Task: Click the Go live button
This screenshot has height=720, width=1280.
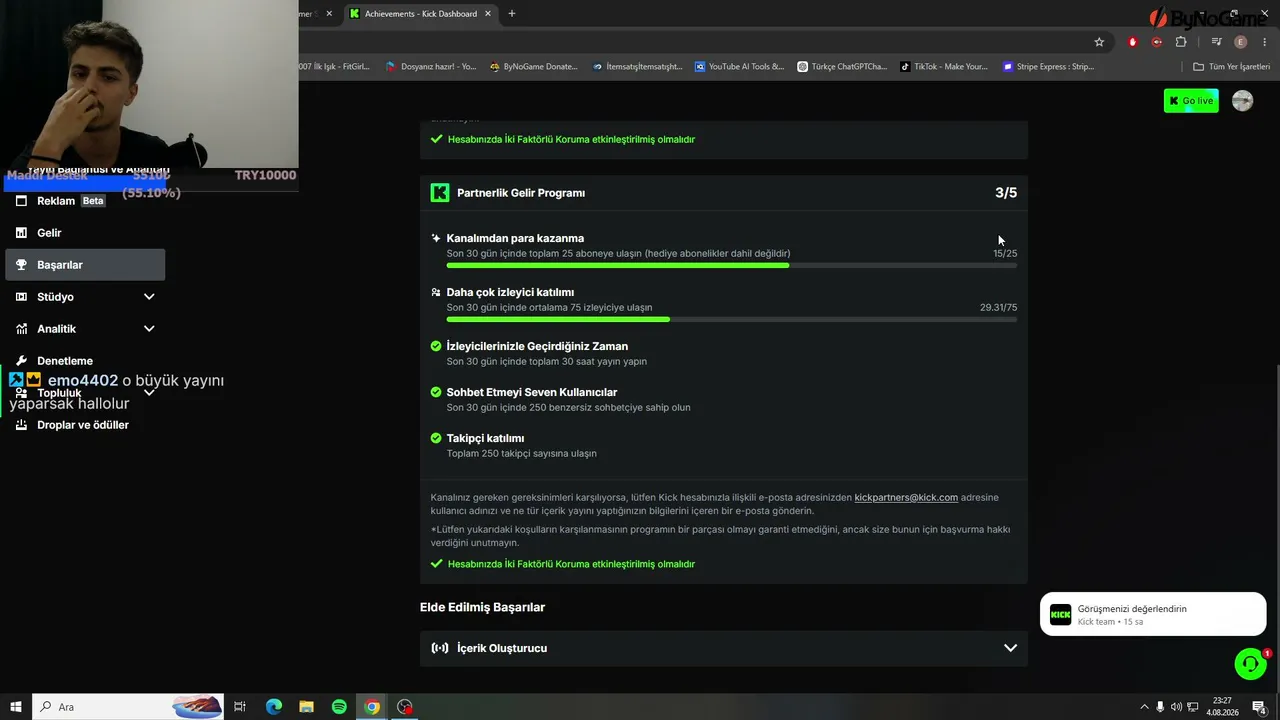Action: (1191, 101)
